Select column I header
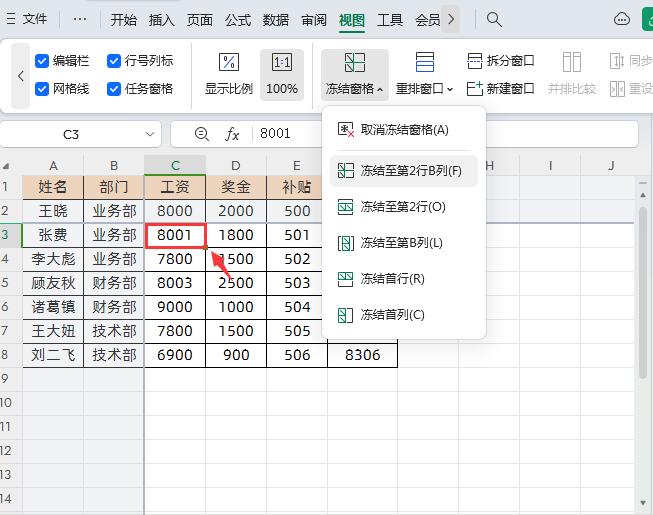The image size is (653, 515). tap(550, 166)
